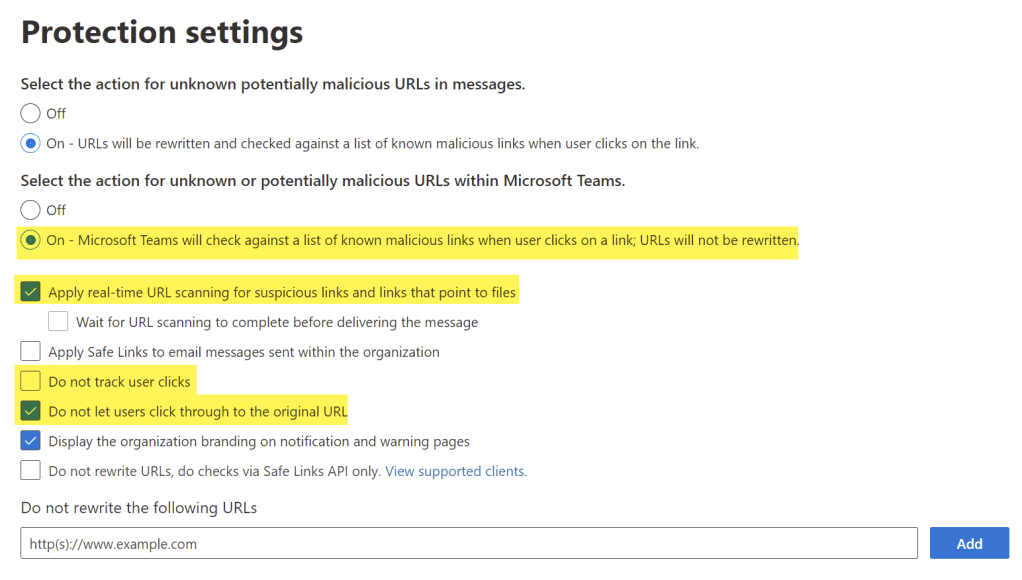Click the 'Apply Safe Links to email messages' label
Image resolution: width=1022 pixels, height=580 pixels.
243,352
